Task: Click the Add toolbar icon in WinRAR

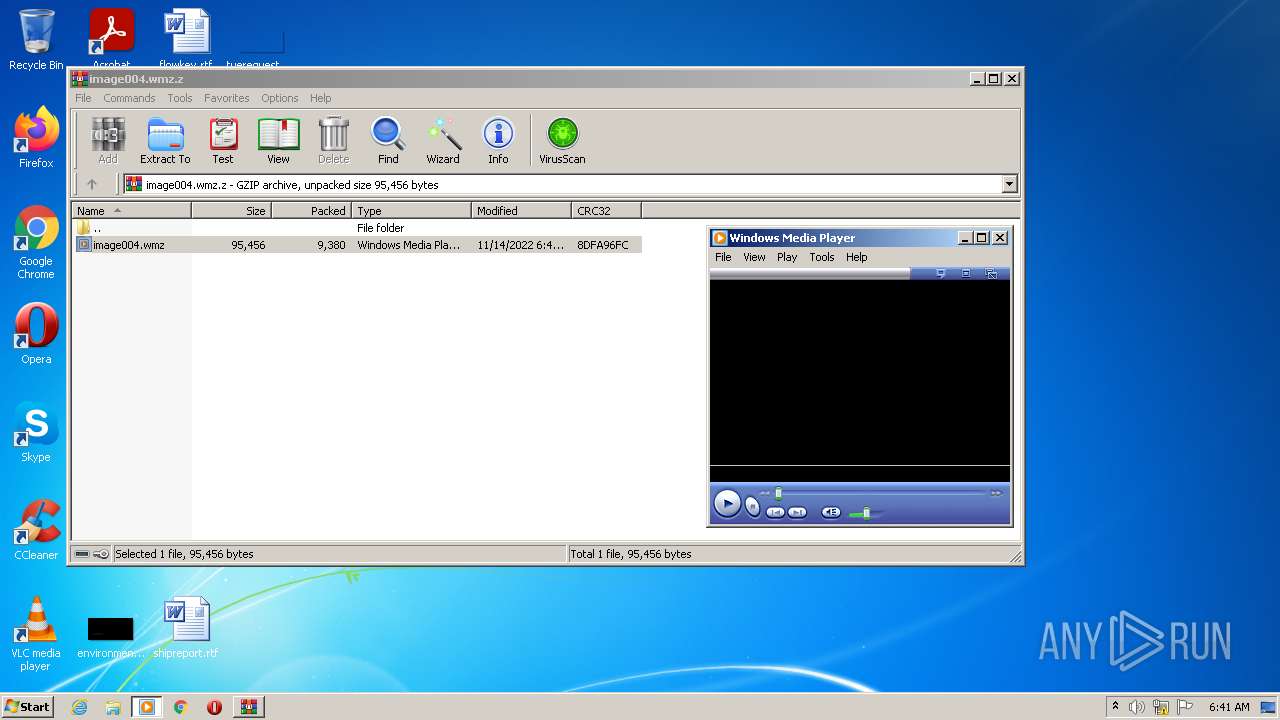Action: [108, 141]
